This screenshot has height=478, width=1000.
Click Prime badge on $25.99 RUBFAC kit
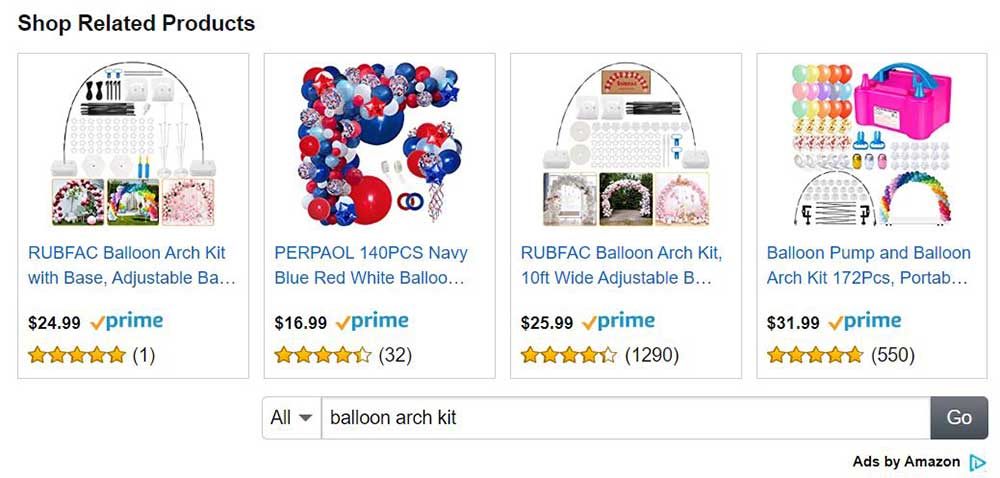coord(618,322)
